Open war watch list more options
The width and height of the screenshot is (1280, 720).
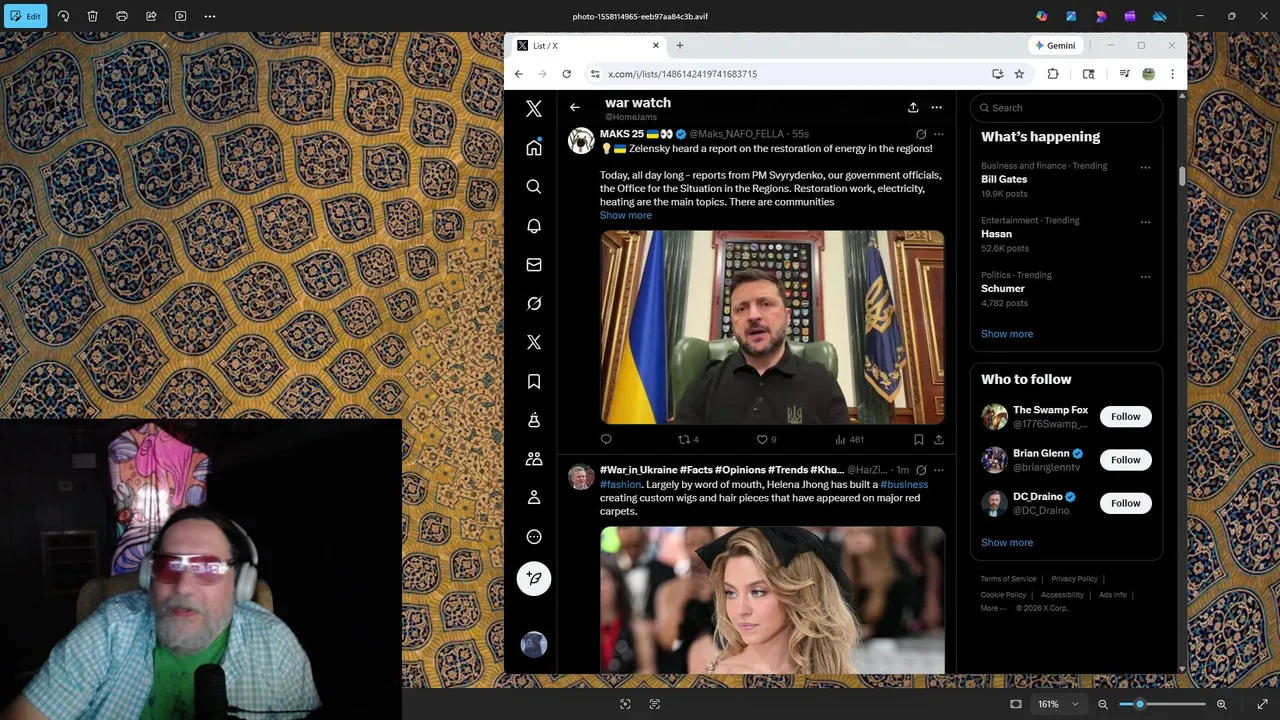click(936, 107)
